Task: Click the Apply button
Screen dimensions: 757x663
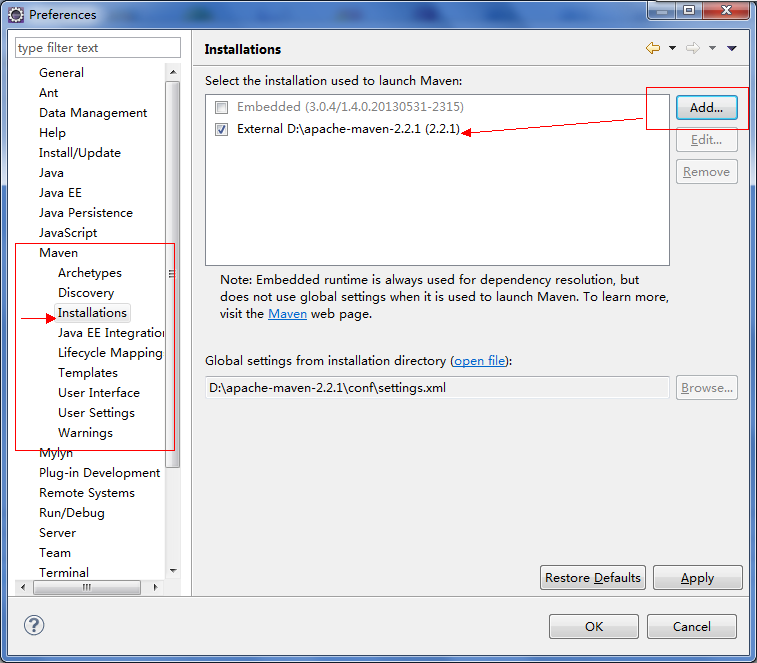Action: (x=697, y=578)
